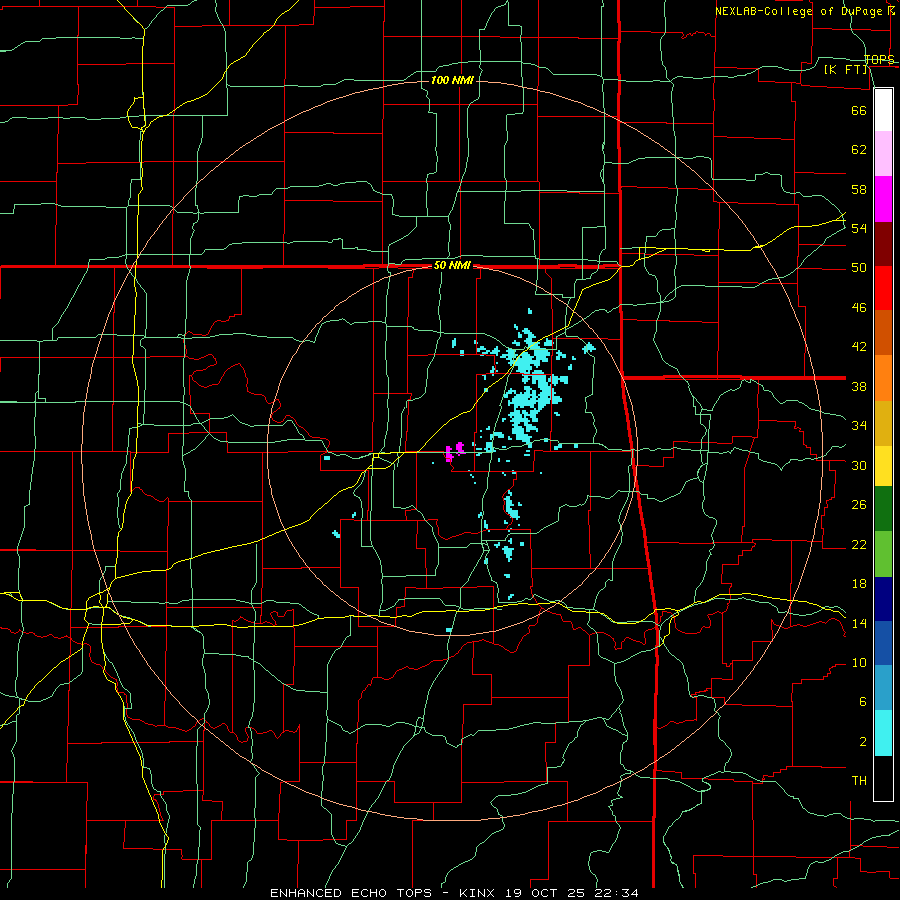This screenshot has height=900, width=900.
Task: Click the '62' legend value
Action: point(859,150)
